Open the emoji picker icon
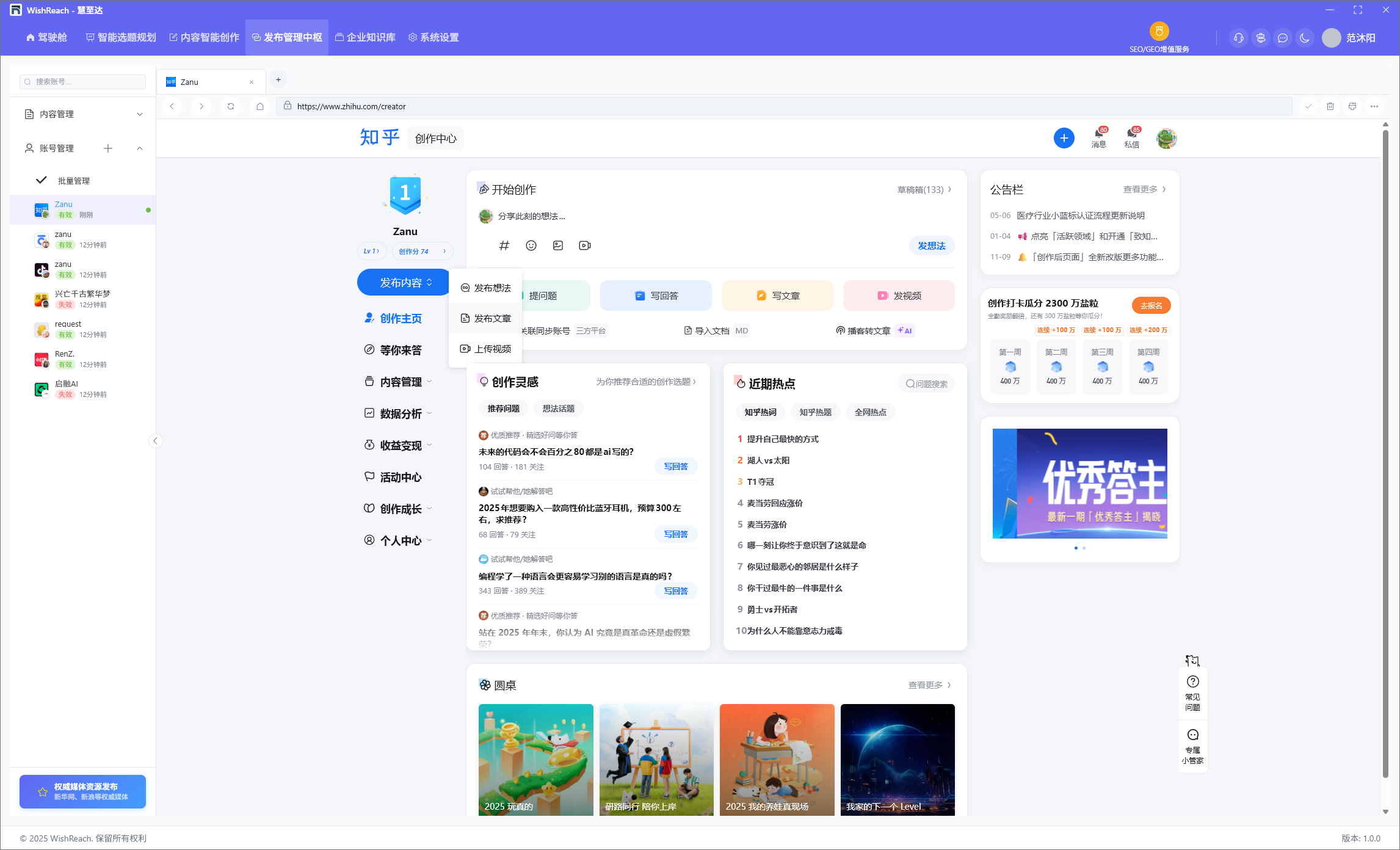This screenshot has width=1400, height=850. 531,245
